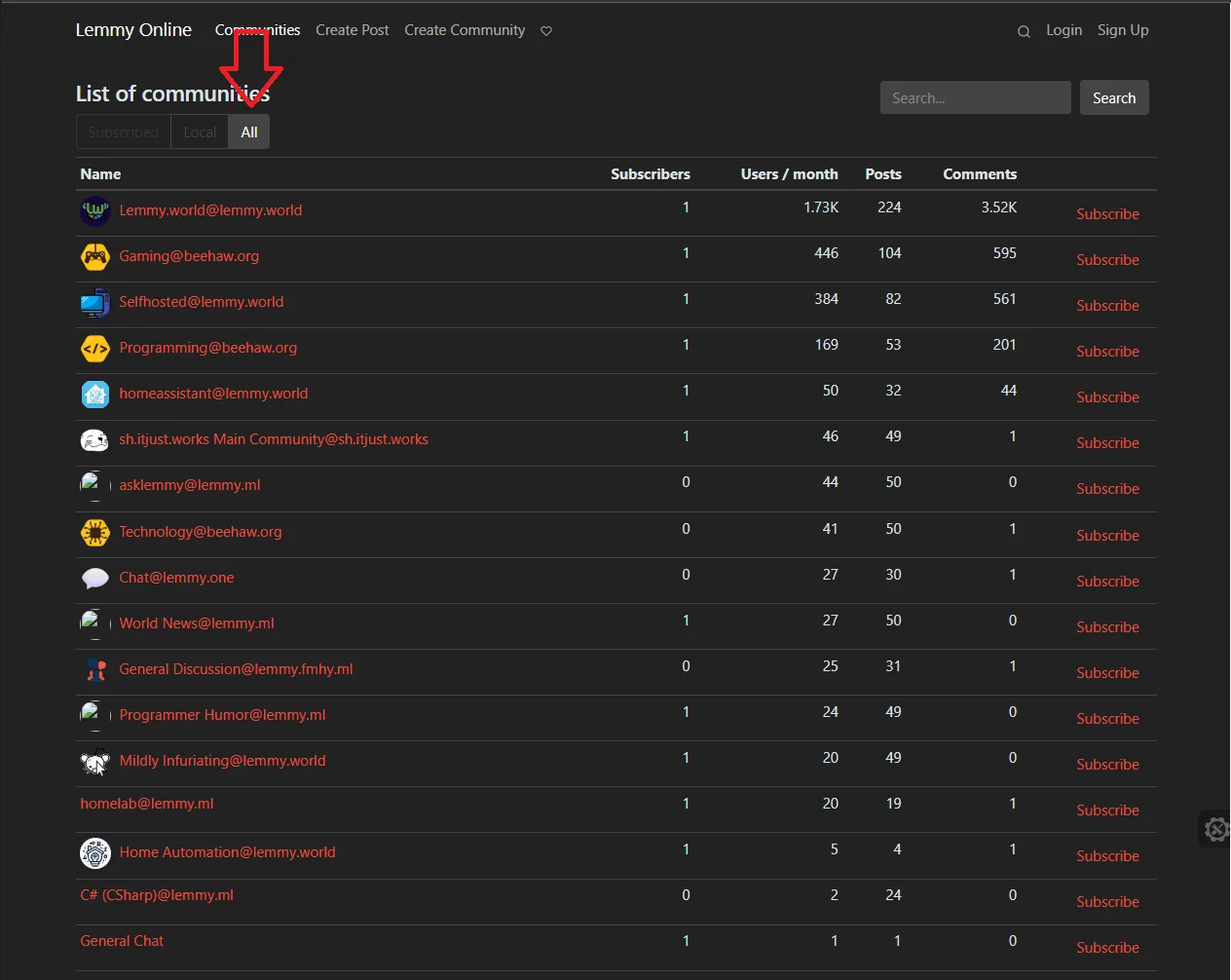Subscribe to General Chat
Screen dimensions: 1231x980
(1107, 948)
